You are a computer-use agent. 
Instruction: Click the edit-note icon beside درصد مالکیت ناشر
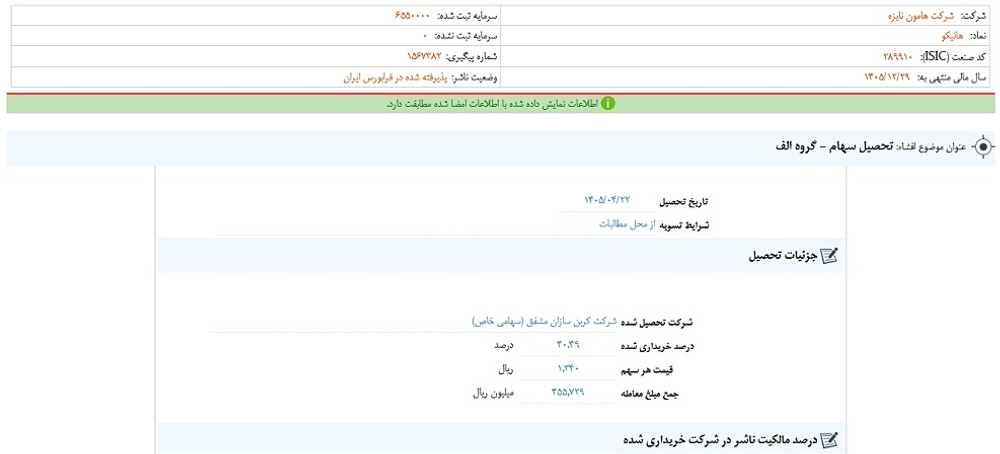tap(829, 439)
